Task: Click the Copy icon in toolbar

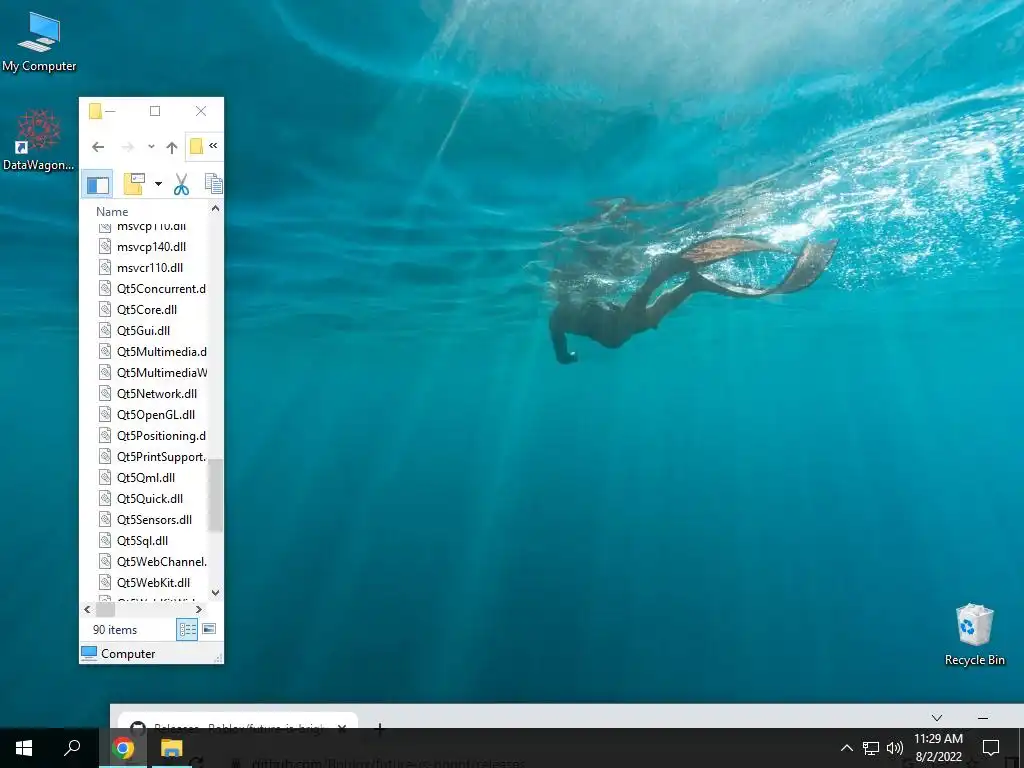Action: point(214,184)
